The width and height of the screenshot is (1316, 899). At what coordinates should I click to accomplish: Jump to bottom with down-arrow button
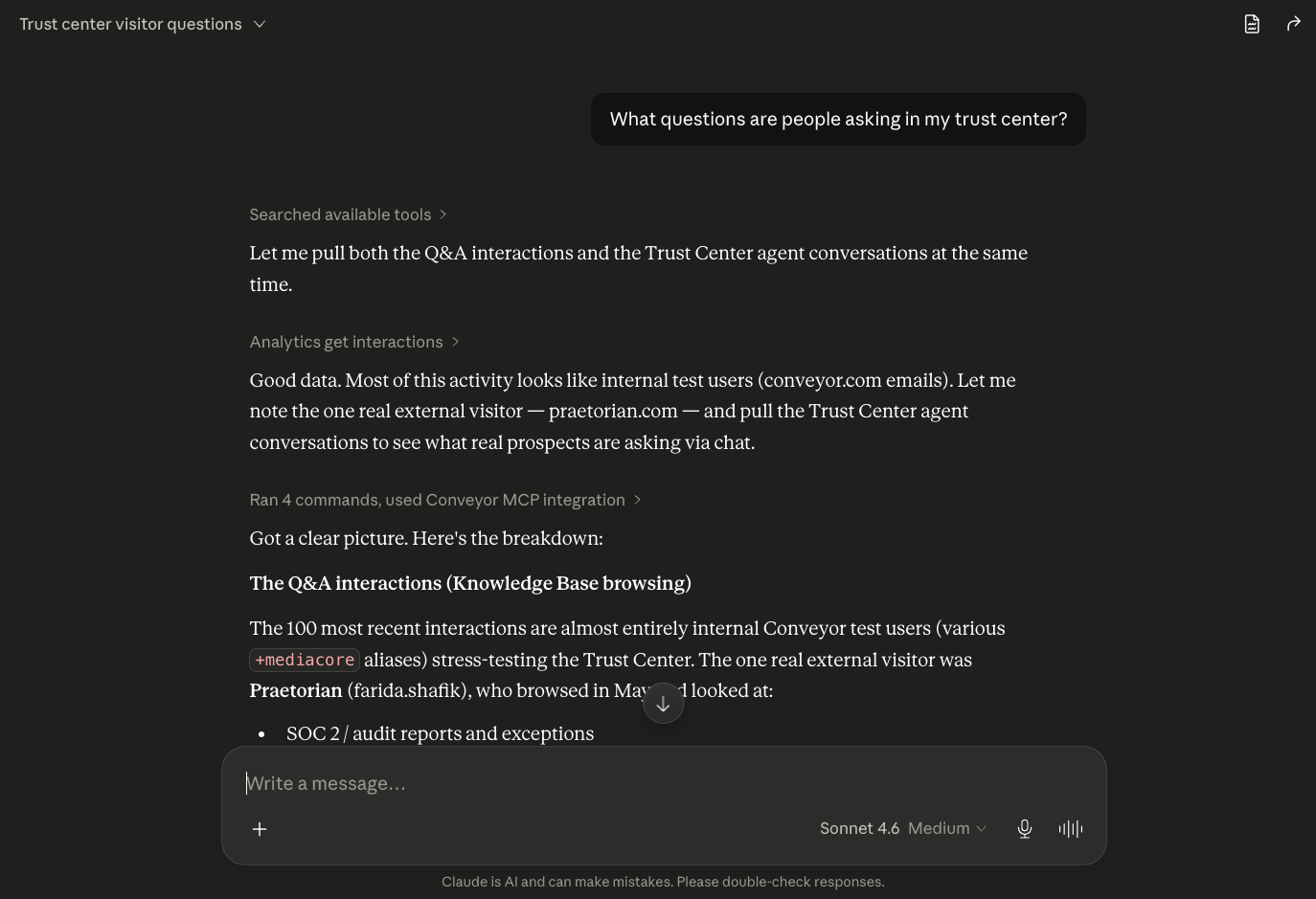663,704
